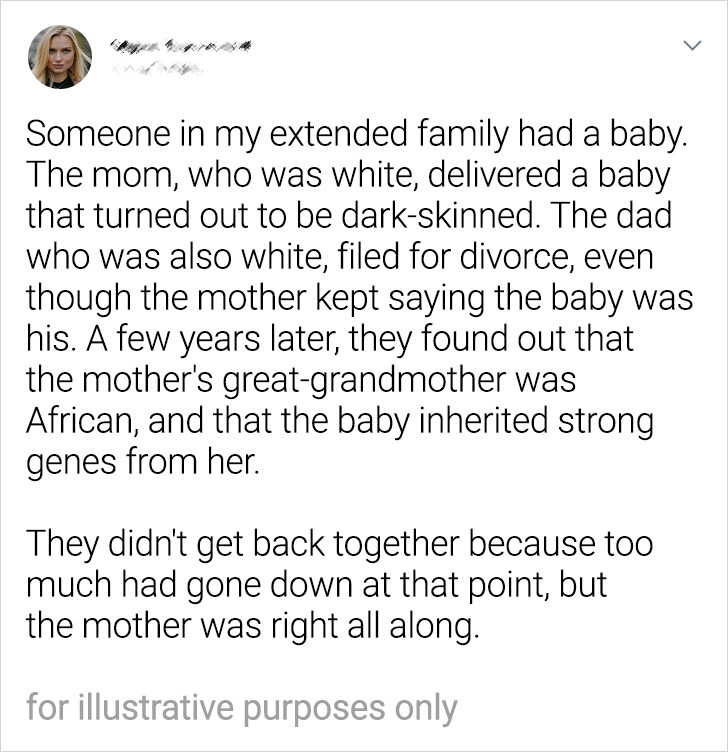Image resolution: width=728 pixels, height=752 pixels.
Task: Open the blurred author handle below name
Action: click(x=157, y=71)
